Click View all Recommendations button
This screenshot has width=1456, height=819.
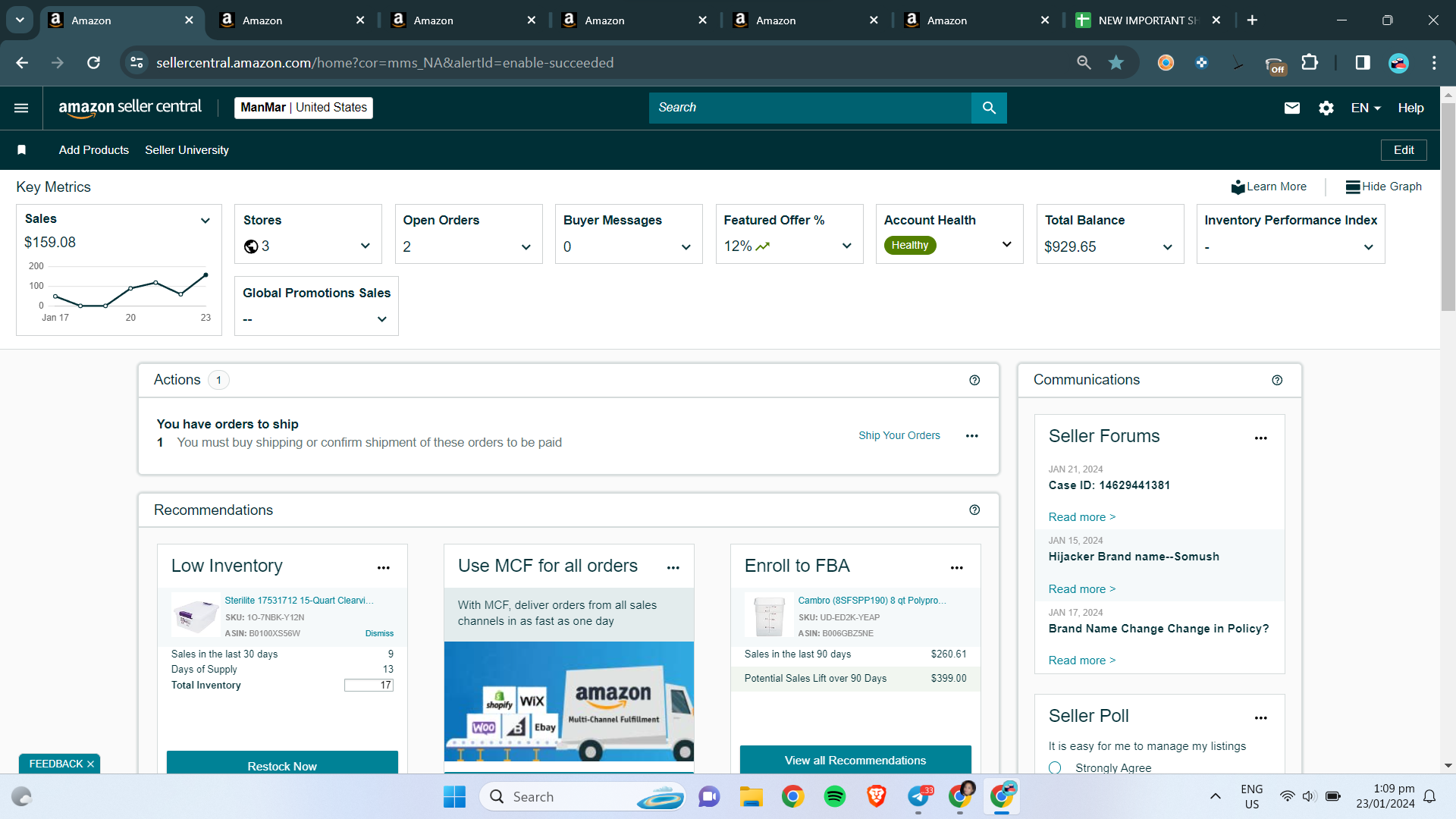point(855,760)
